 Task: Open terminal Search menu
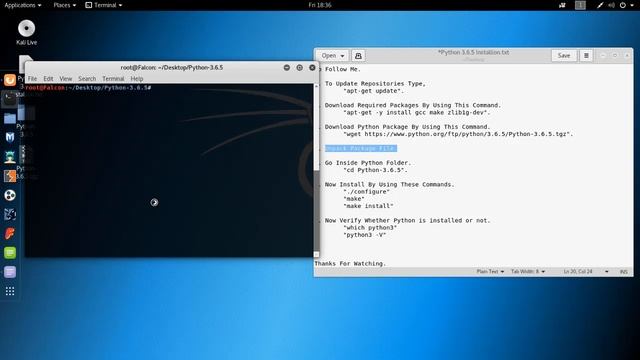pyautogui.click(x=87, y=78)
